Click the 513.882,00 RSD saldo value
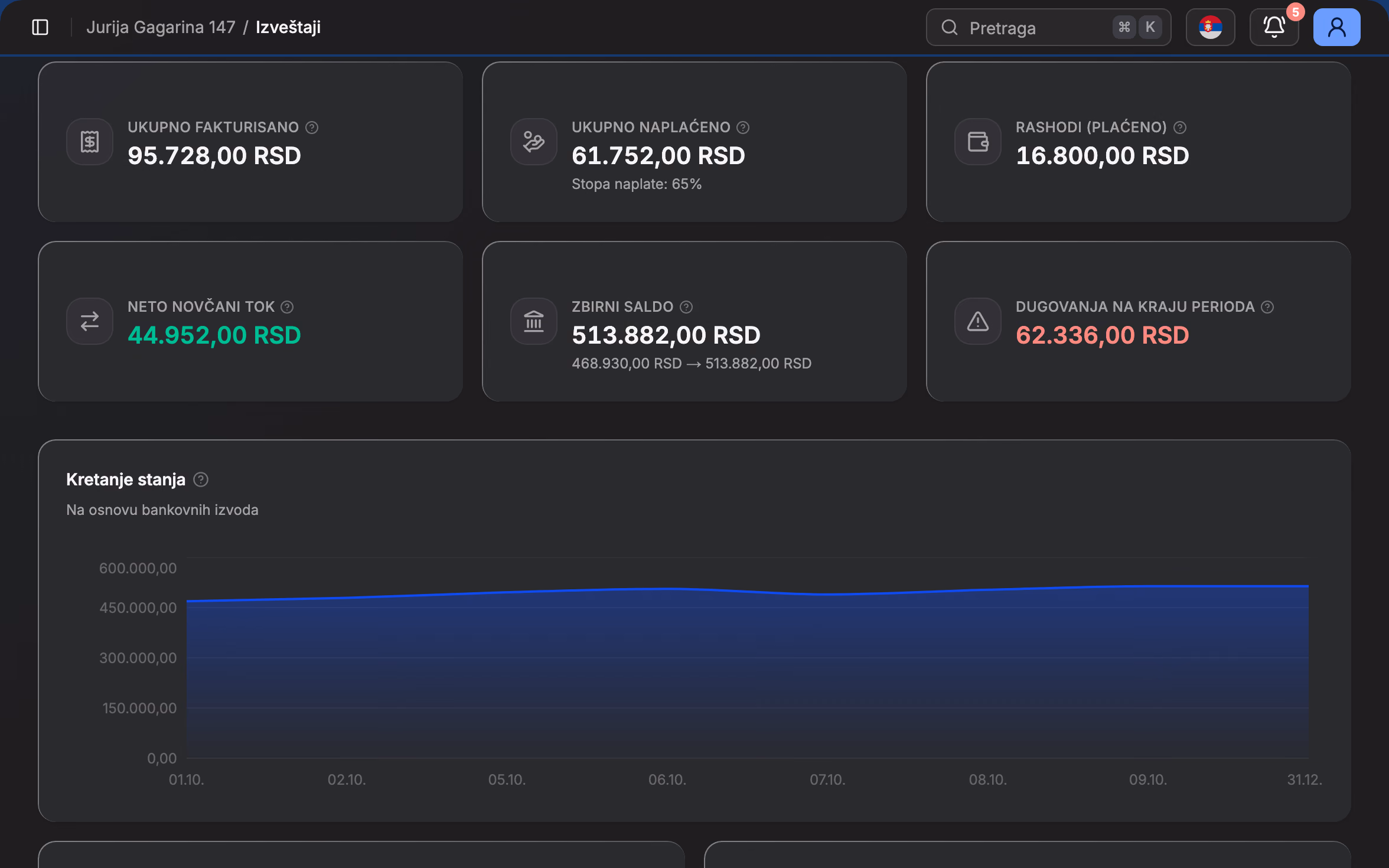 pos(666,335)
